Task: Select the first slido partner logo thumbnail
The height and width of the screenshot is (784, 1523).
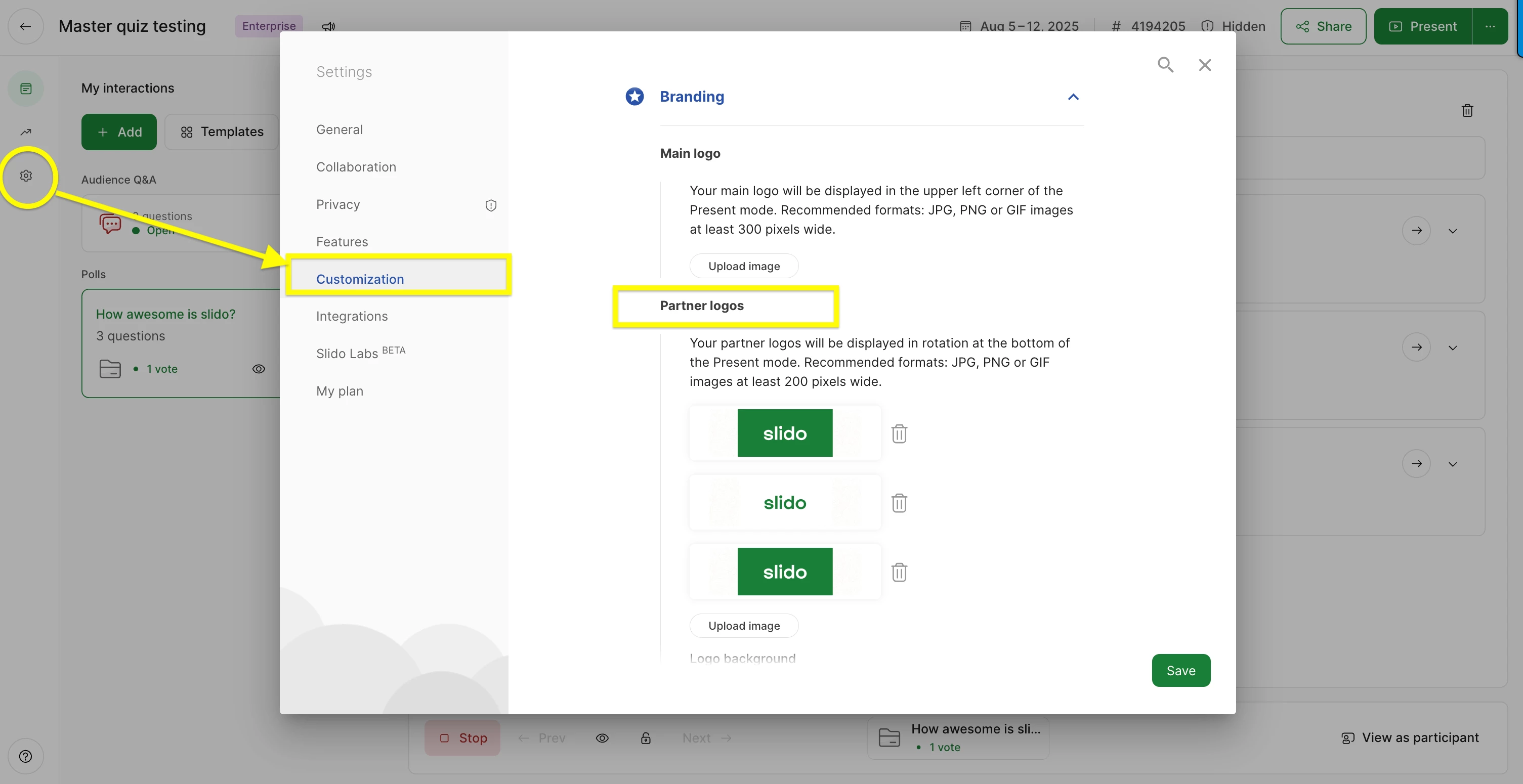Action: (785, 433)
